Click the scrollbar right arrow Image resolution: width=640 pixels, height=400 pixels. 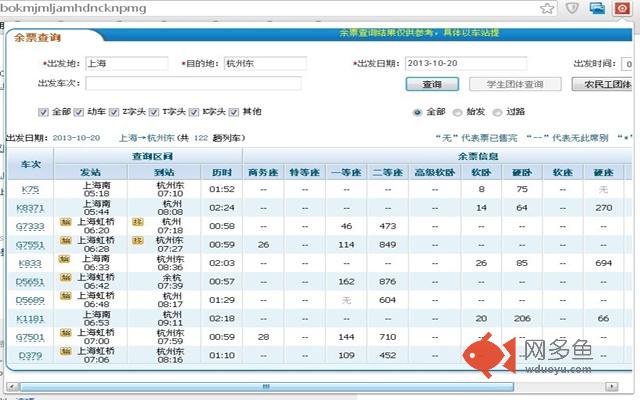click(611, 387)
